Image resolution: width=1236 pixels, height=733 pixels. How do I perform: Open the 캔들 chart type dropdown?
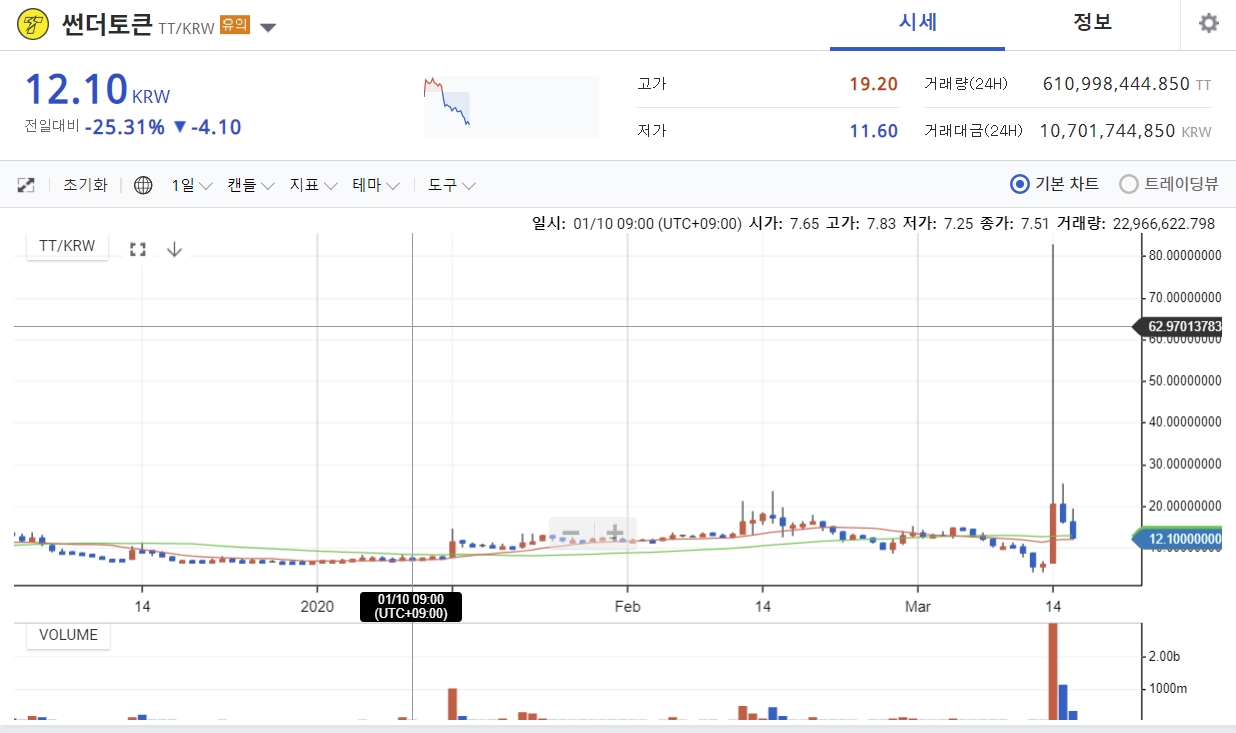[250, 185]
